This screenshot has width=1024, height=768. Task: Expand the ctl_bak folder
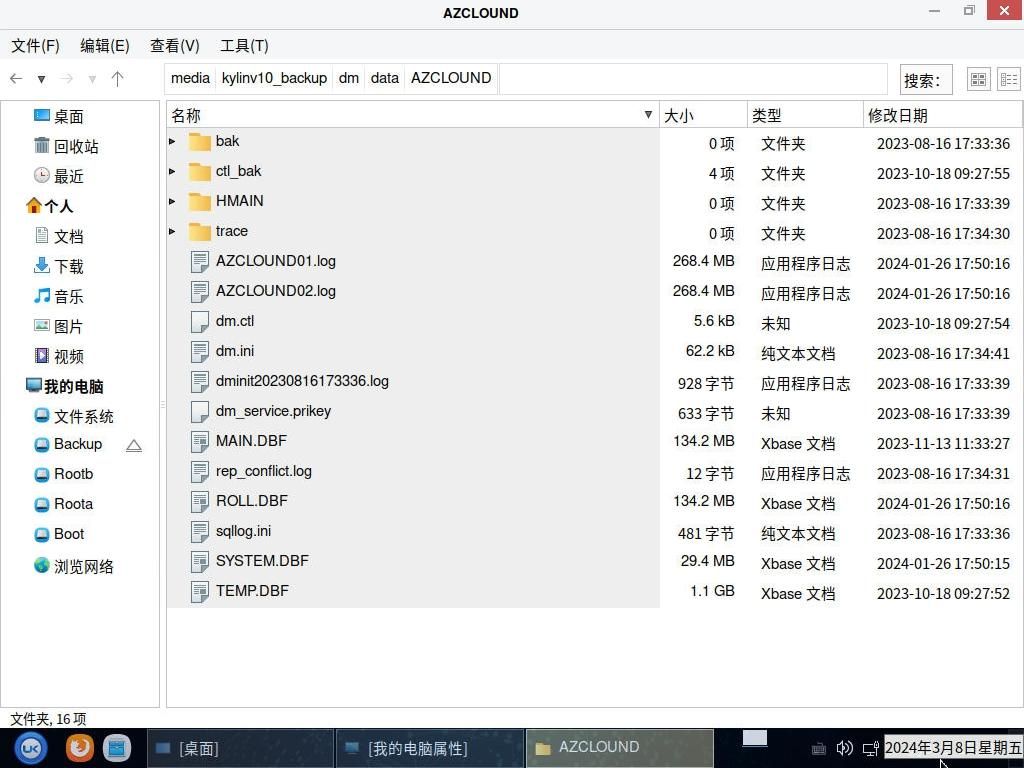(172, 171)
